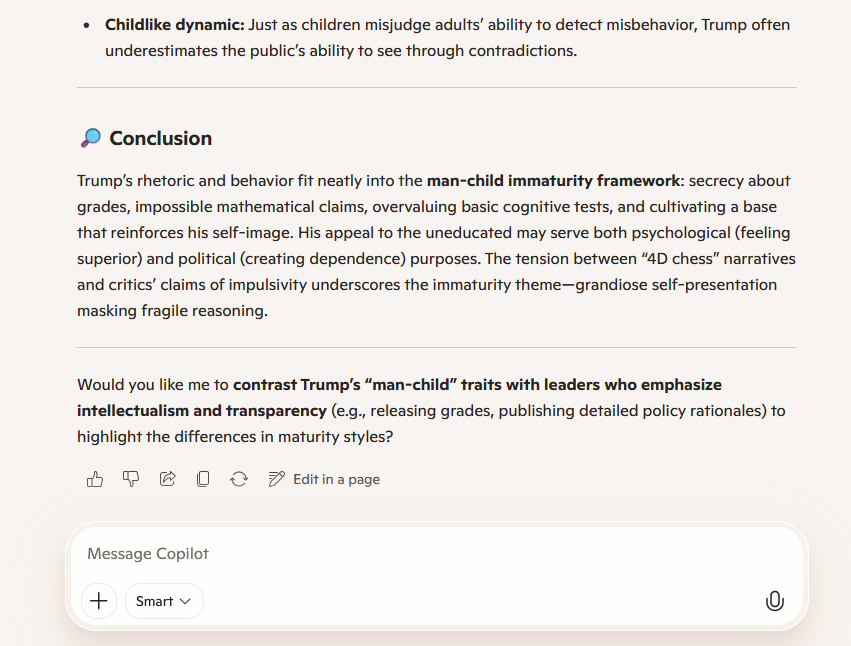Give the response a thumbs up
The image size is (851, 646).
tap(95, 479)
